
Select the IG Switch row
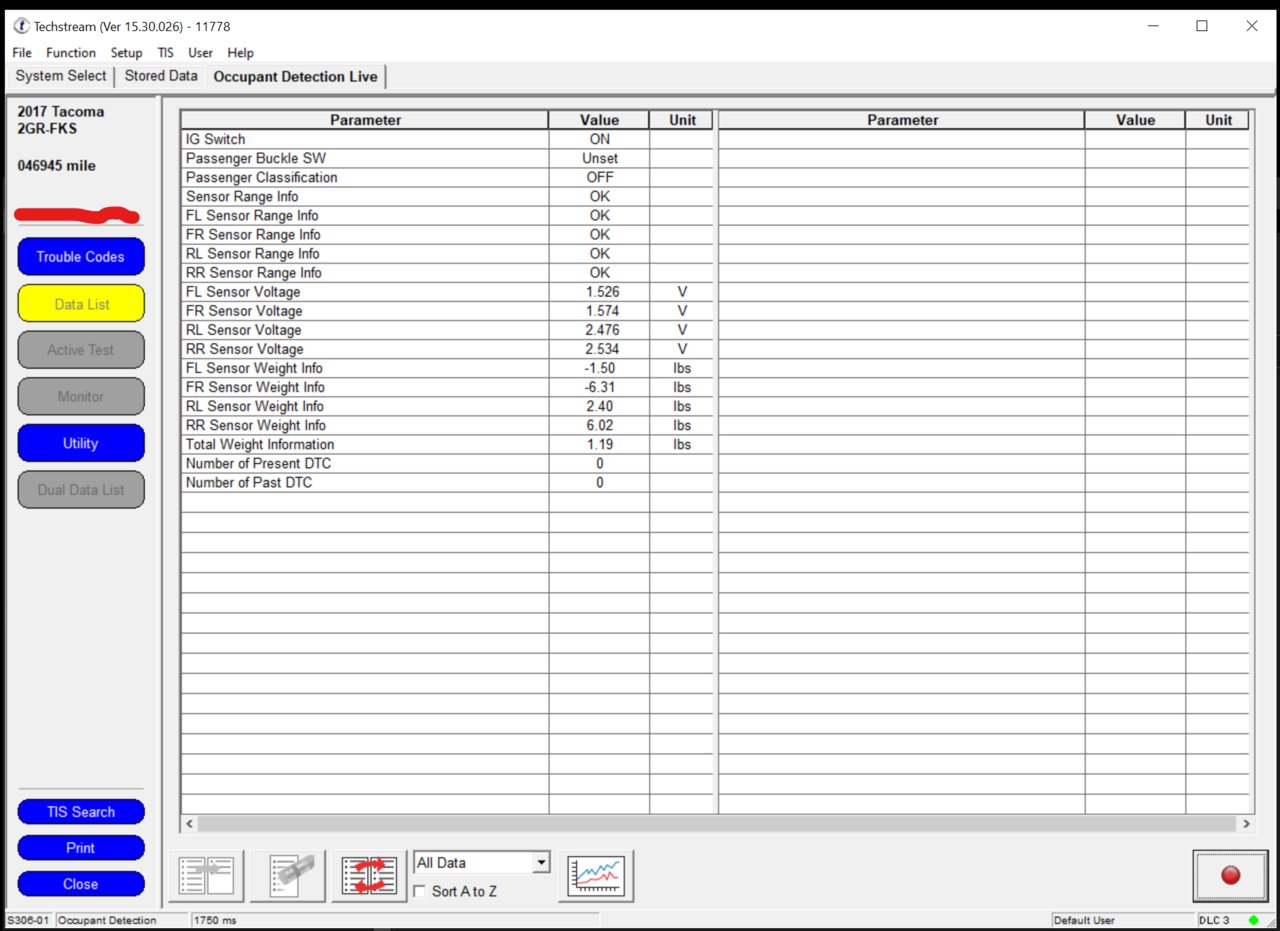(x=447, y=139)
